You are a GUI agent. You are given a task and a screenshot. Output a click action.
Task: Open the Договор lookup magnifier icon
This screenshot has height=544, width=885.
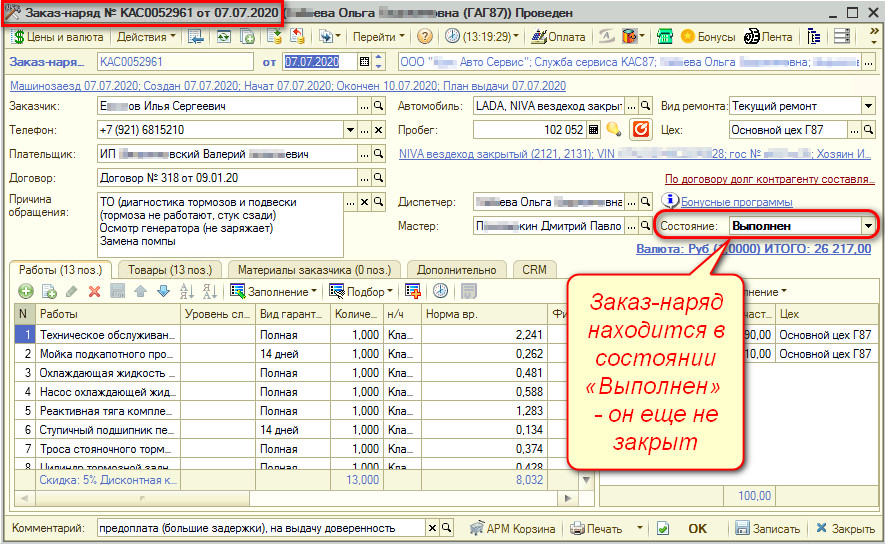point(379,178)
